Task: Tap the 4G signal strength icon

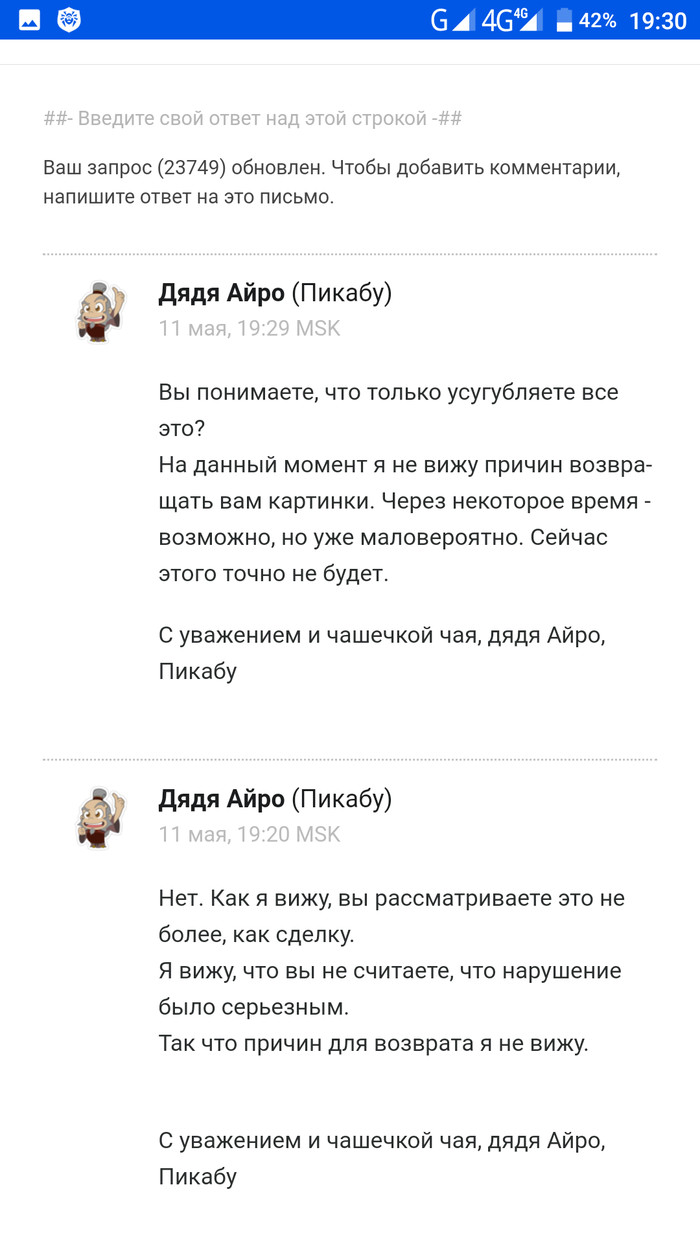Action: [x=512, y=20]
